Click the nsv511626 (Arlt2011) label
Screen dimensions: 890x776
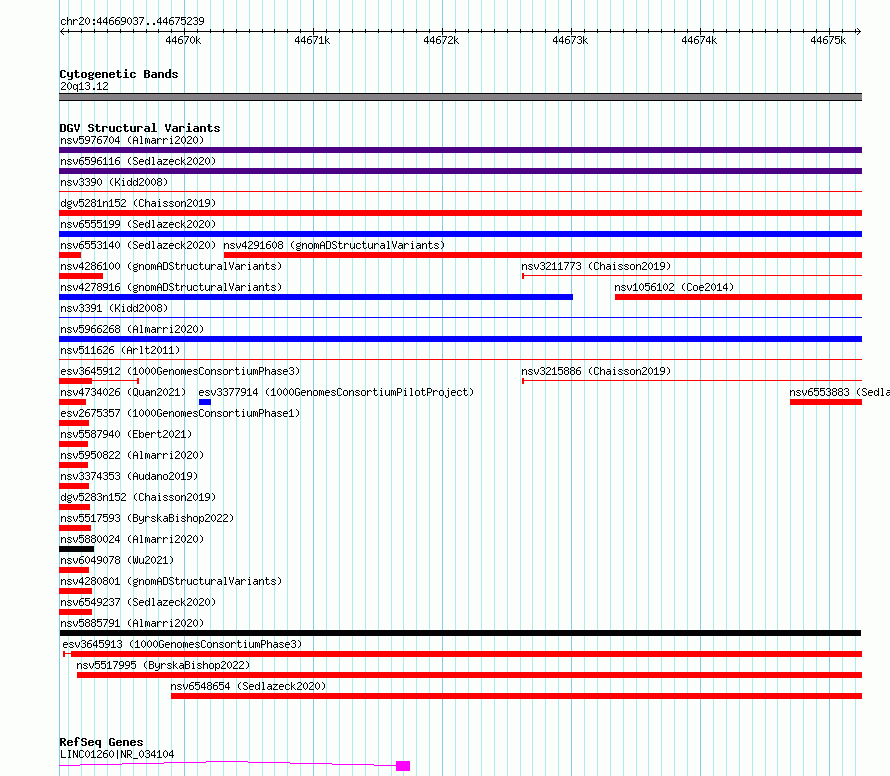pyautogui.click(x=120, y=350)
